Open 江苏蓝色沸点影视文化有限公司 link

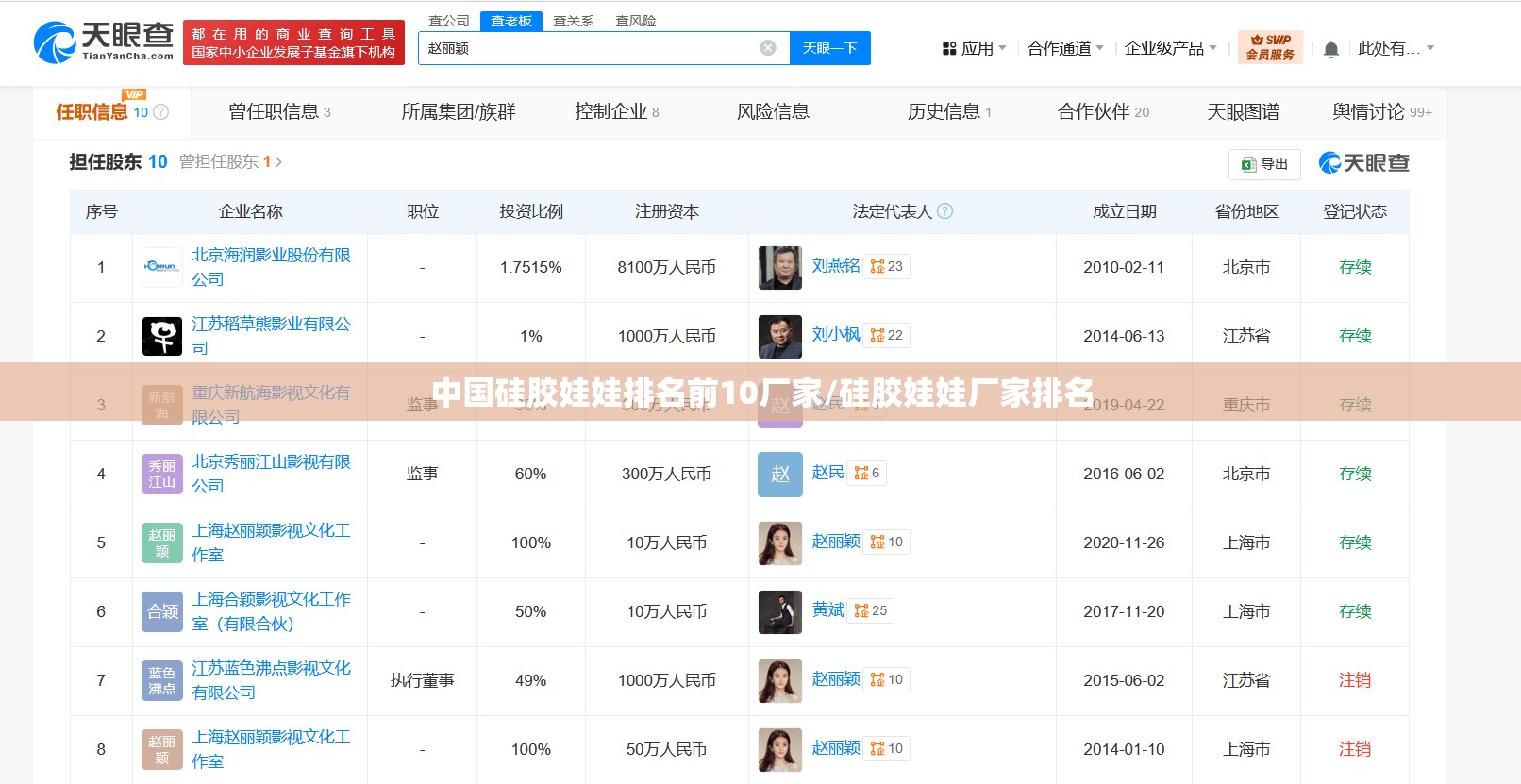point(272,680)
